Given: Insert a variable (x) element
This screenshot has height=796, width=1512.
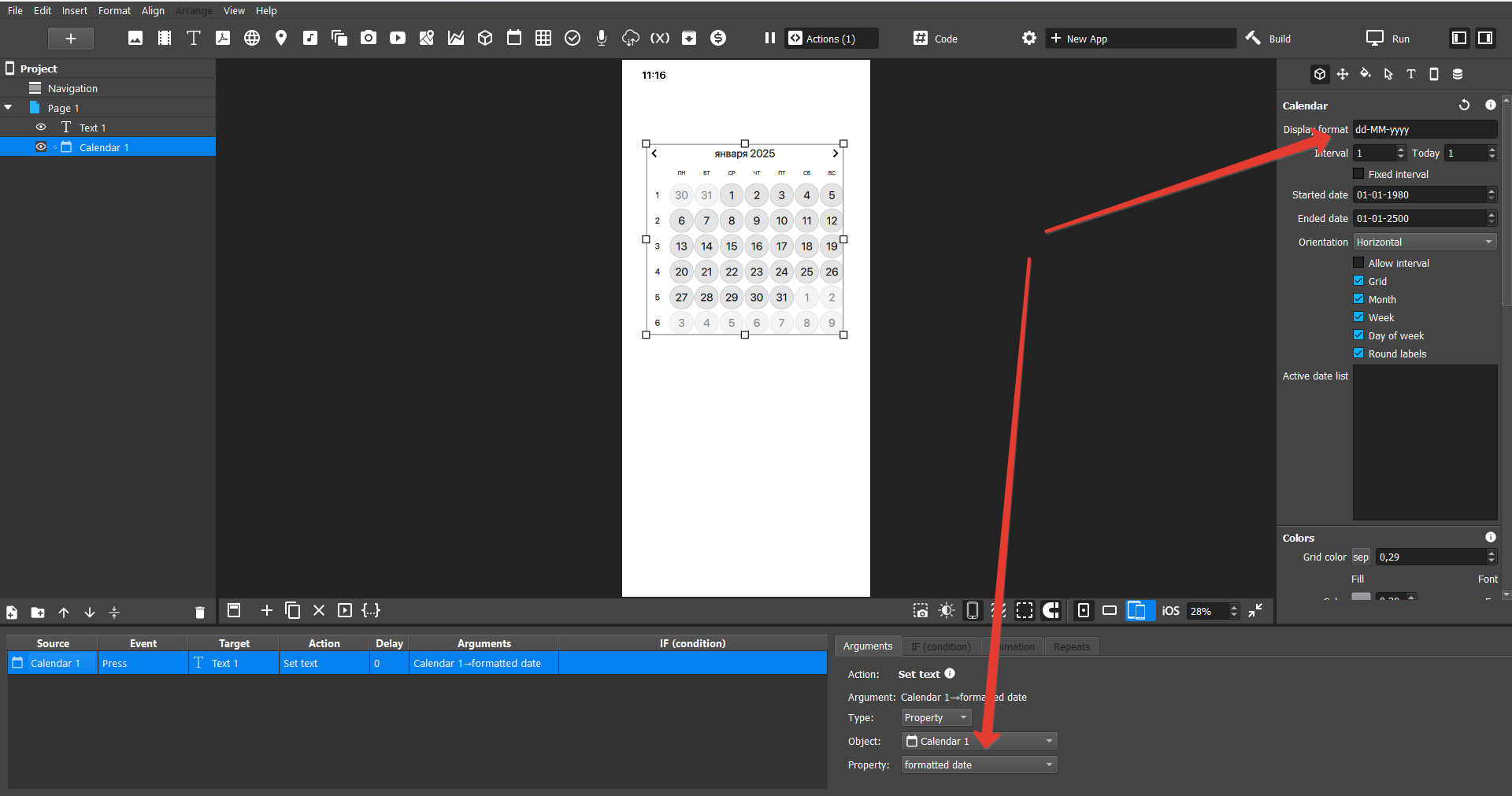Looking at the screenshot, I should [660, 38].
